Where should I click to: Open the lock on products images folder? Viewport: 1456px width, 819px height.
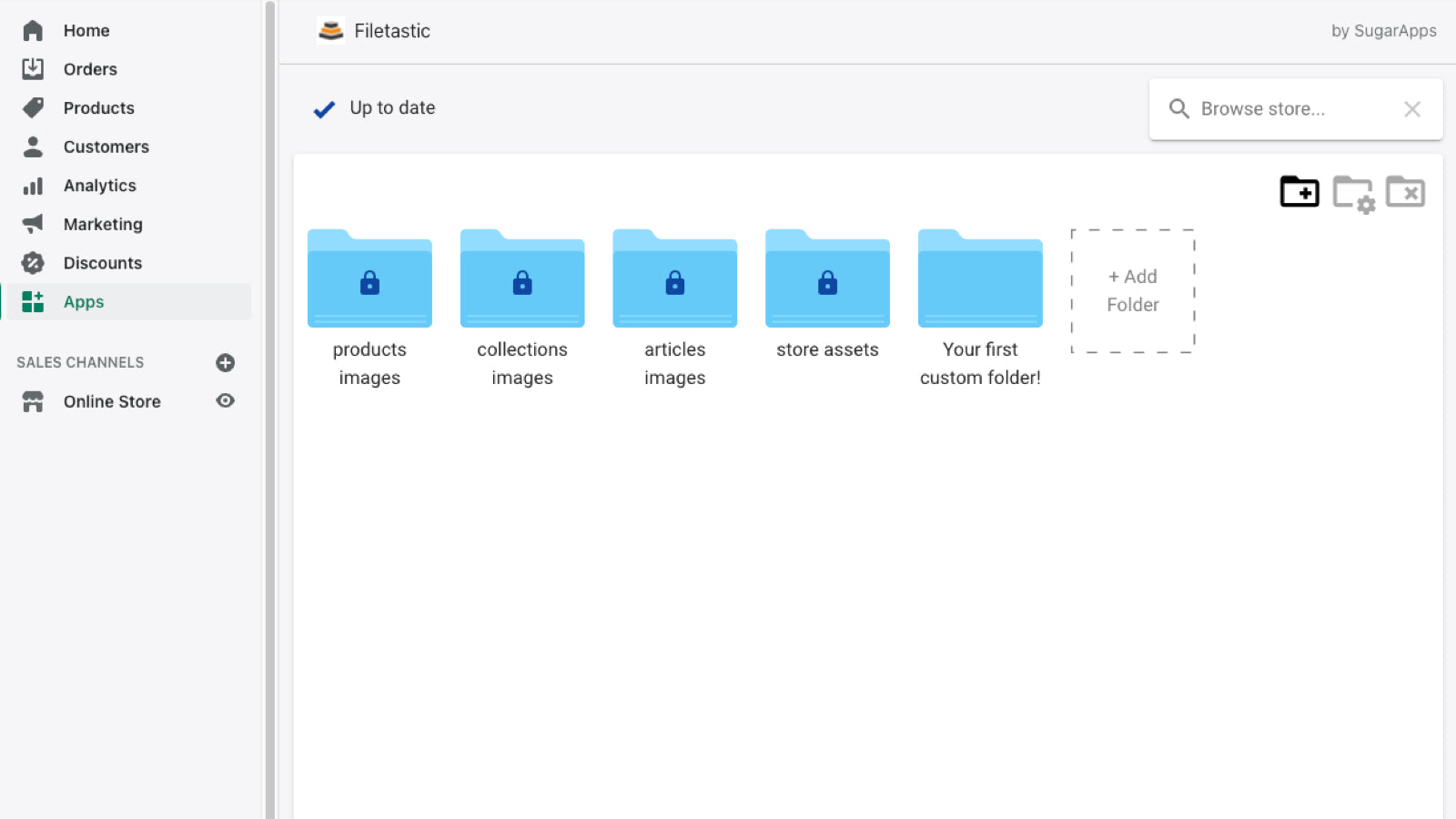tap(369, 283)
